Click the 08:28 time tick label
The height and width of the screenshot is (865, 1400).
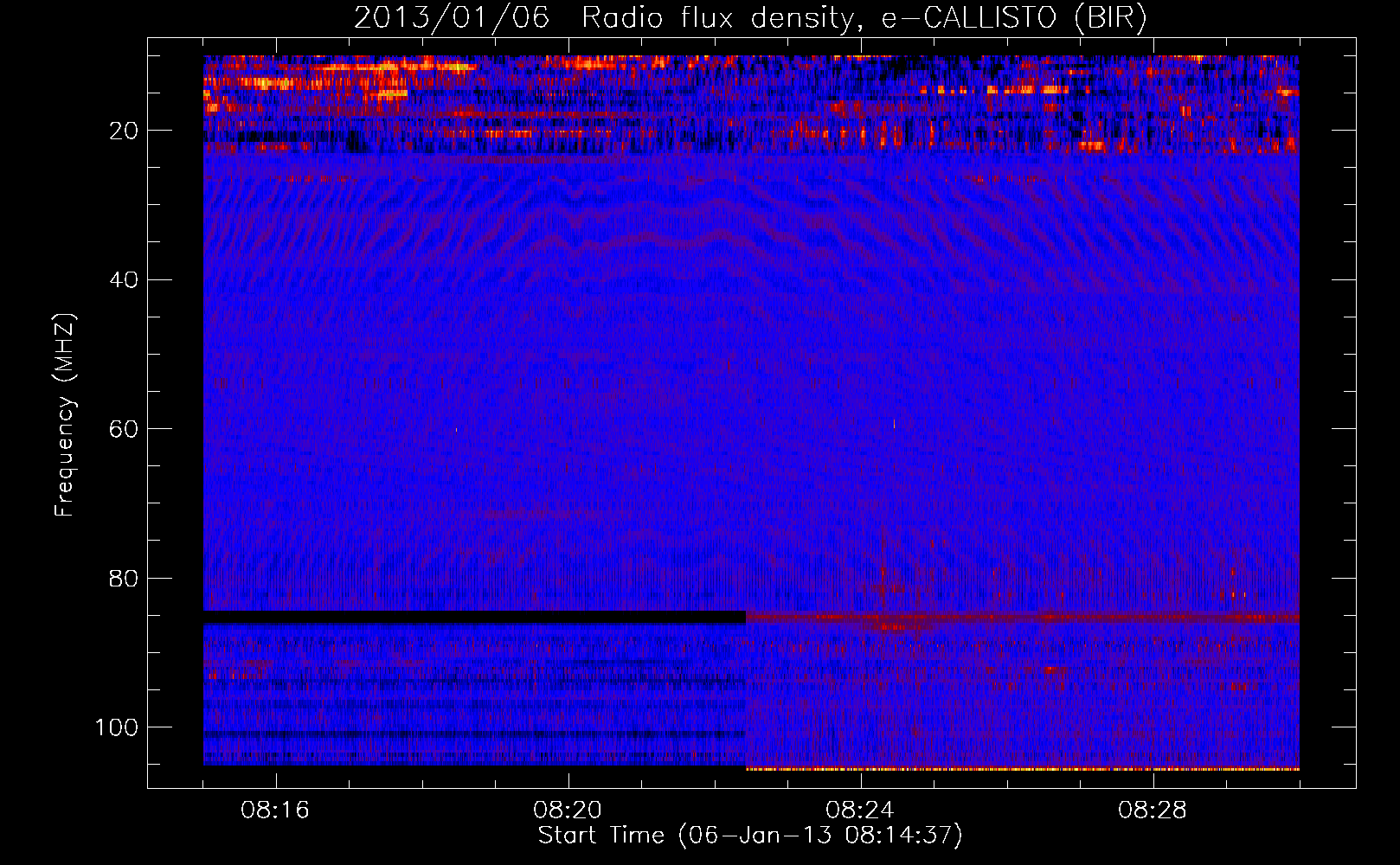coord(1153,811)
